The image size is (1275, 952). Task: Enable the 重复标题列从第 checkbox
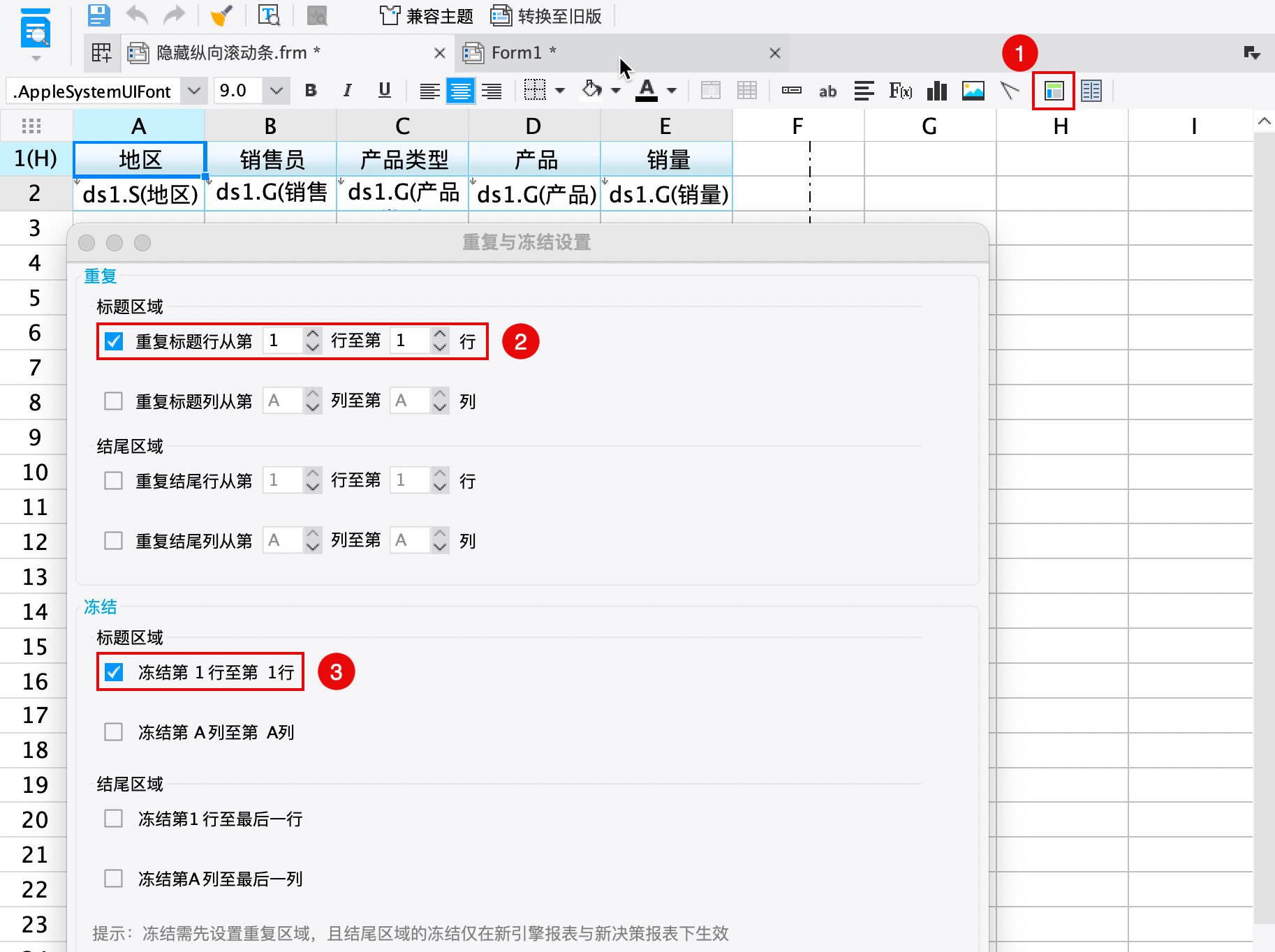tap(114, 401)
